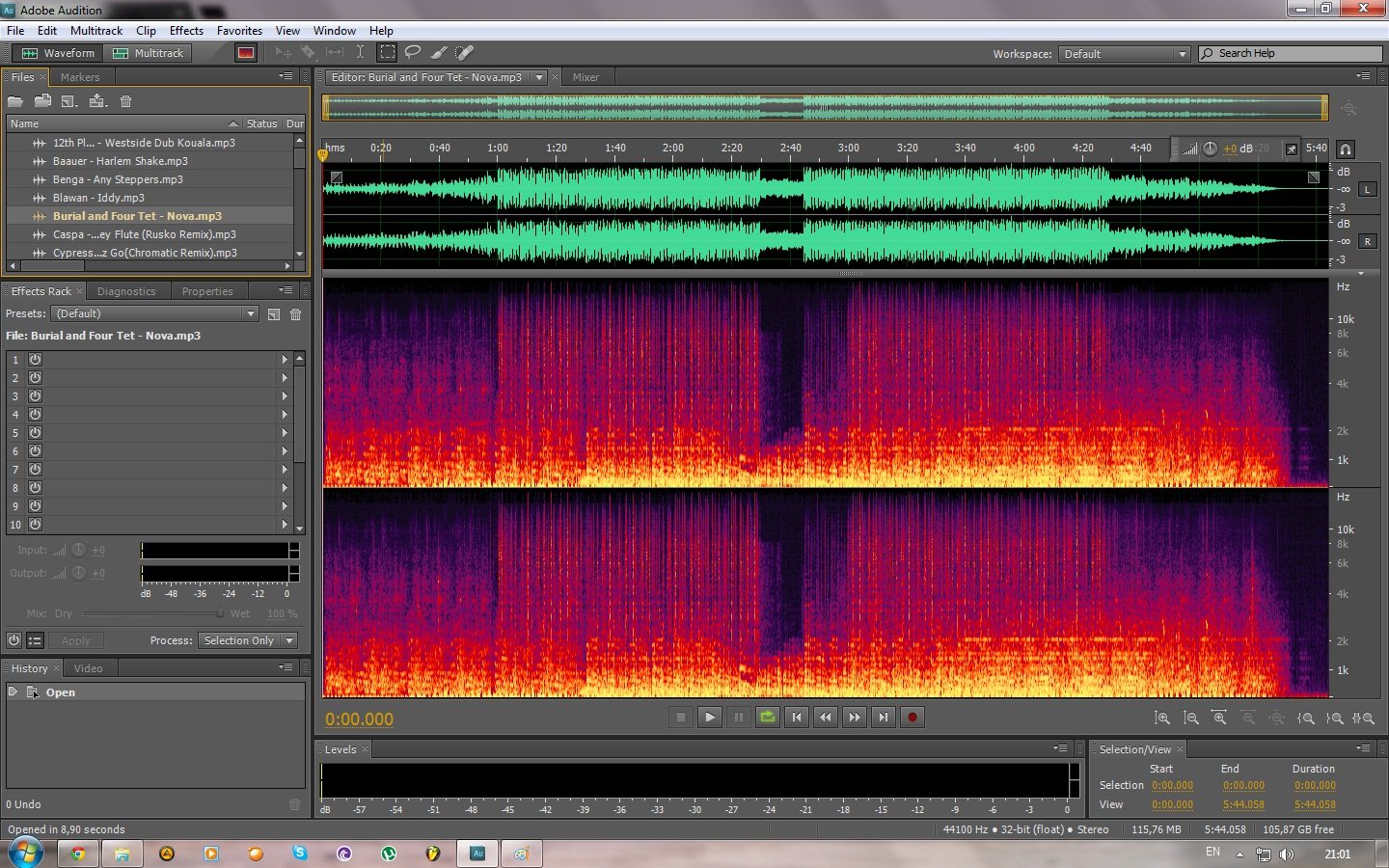The image size is (1389, 868).
Task: Click the Rewind button
Action: tap(826, 718)
